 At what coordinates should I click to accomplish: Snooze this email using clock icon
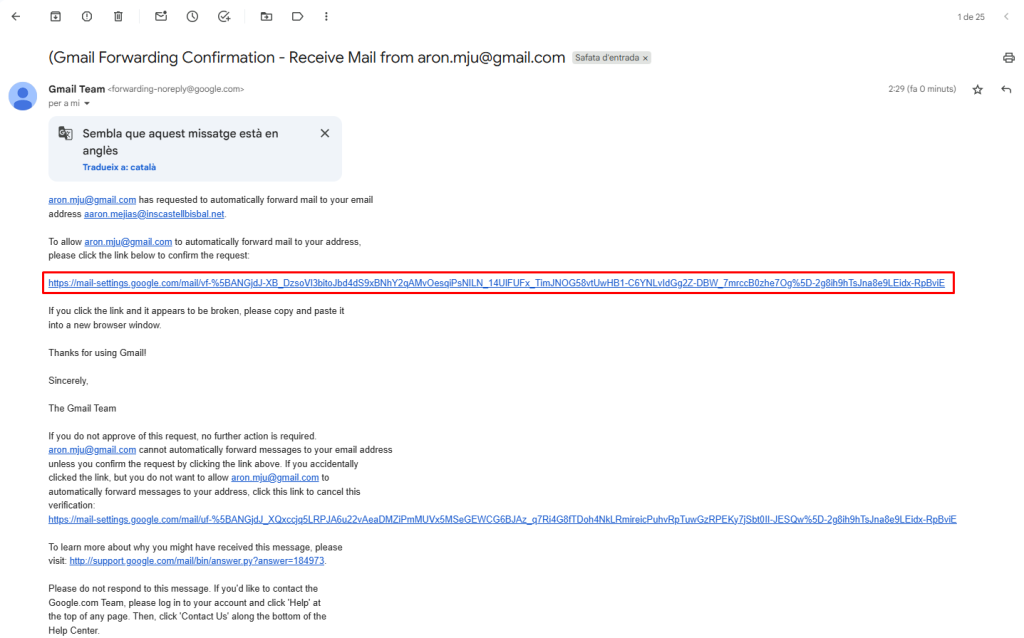(x=192, y=17)
